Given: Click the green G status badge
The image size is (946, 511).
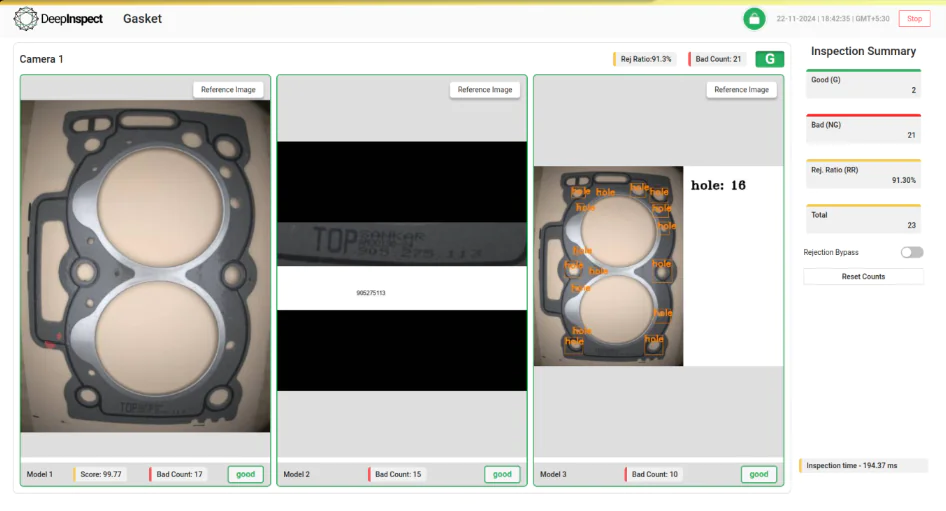Looking at the screenshot, I should [x=769, y=59].
